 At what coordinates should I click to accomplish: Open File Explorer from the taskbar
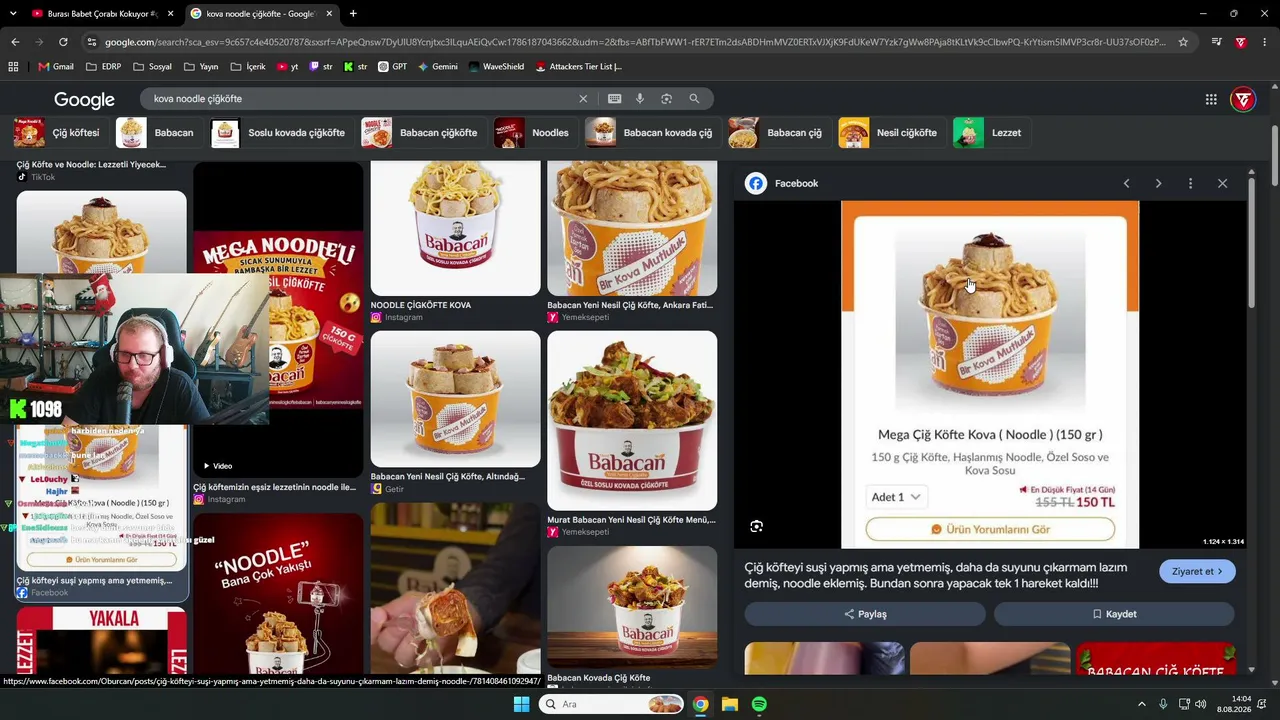[x=730, y=704]
